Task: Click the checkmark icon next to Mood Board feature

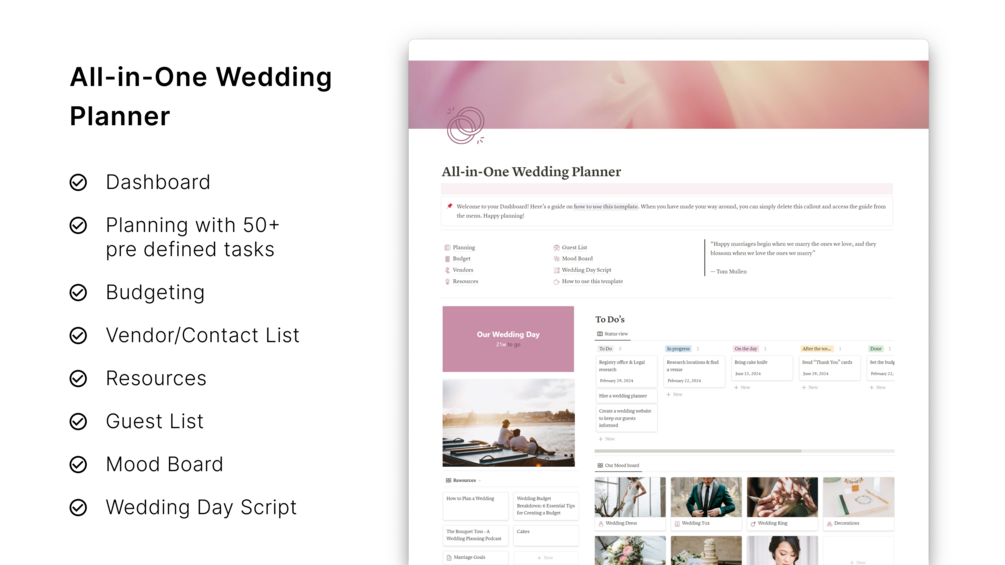Action: point(78,464)
